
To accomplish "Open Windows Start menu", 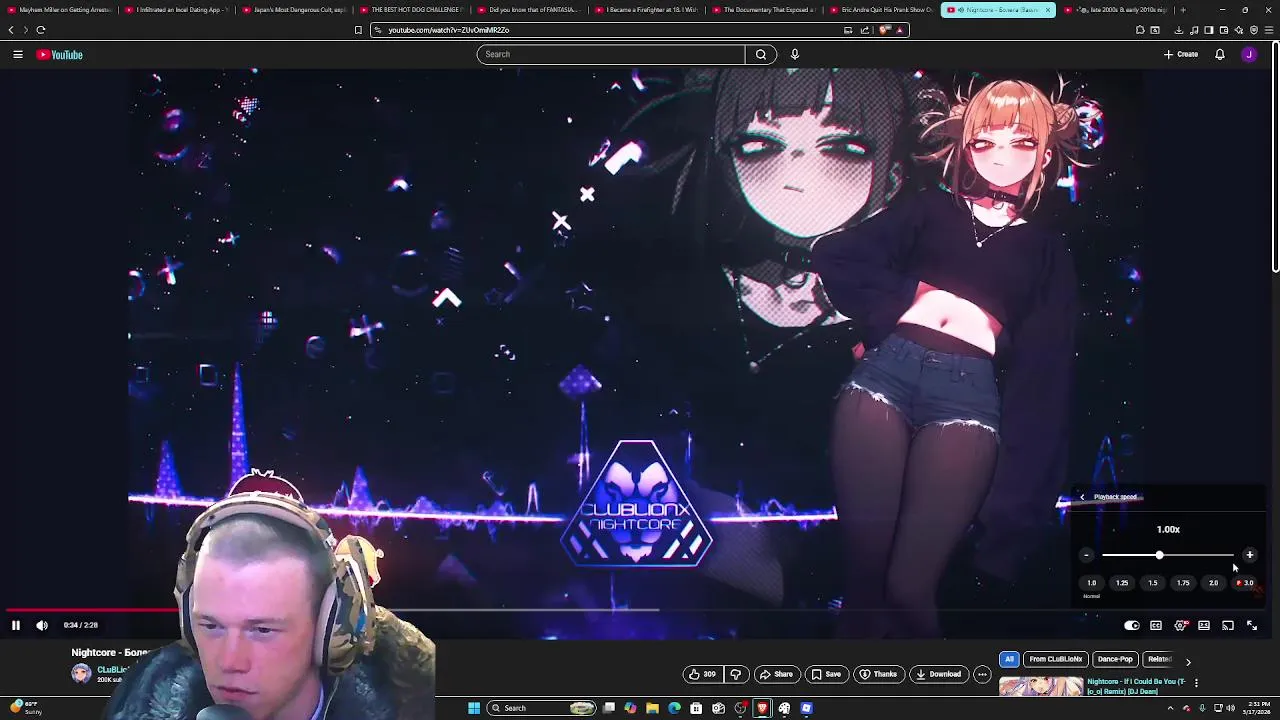I will click(x=474, y=708).
